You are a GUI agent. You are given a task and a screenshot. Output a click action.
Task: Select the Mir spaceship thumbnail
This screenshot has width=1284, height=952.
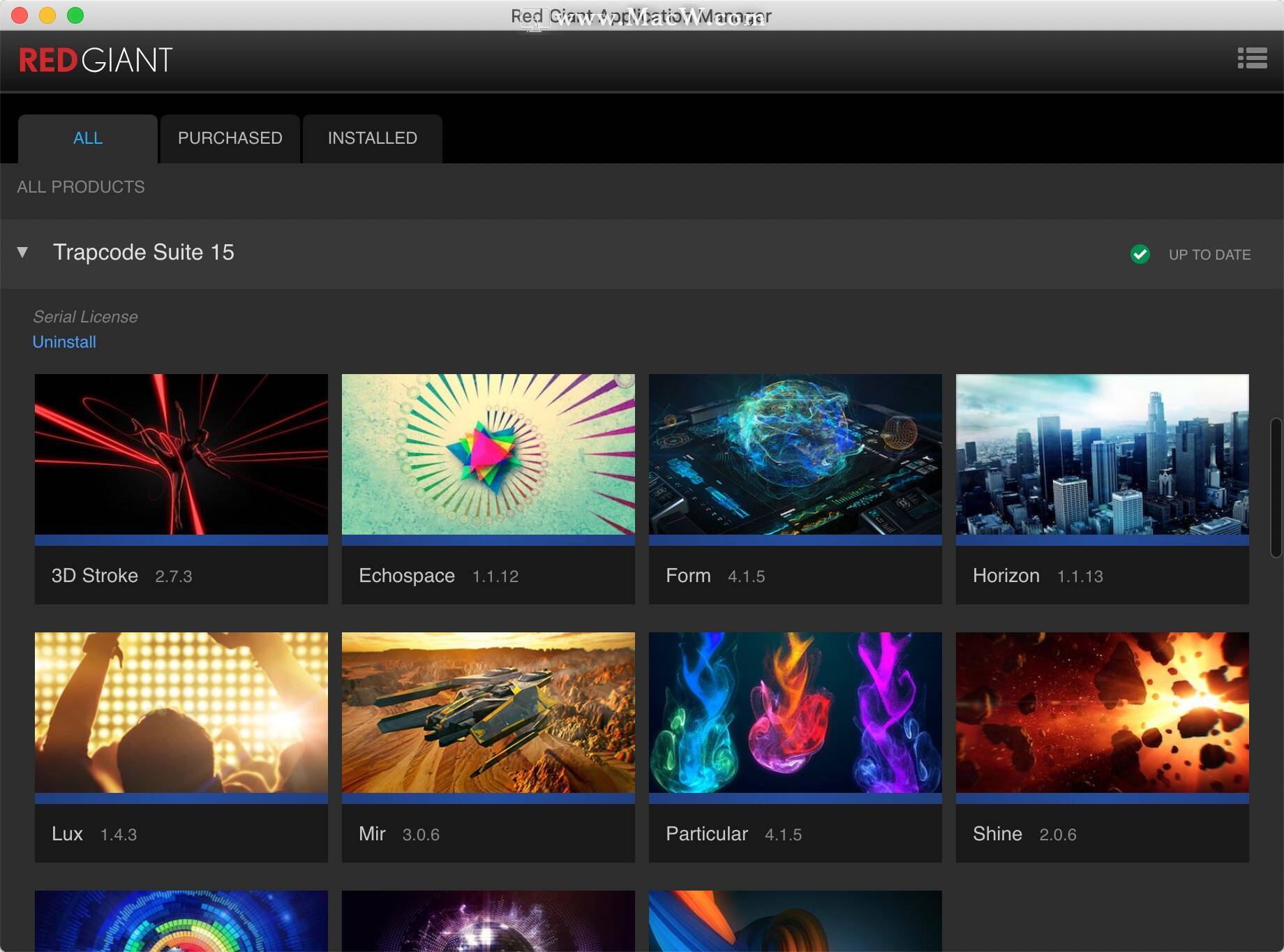(x=488, y=713)
